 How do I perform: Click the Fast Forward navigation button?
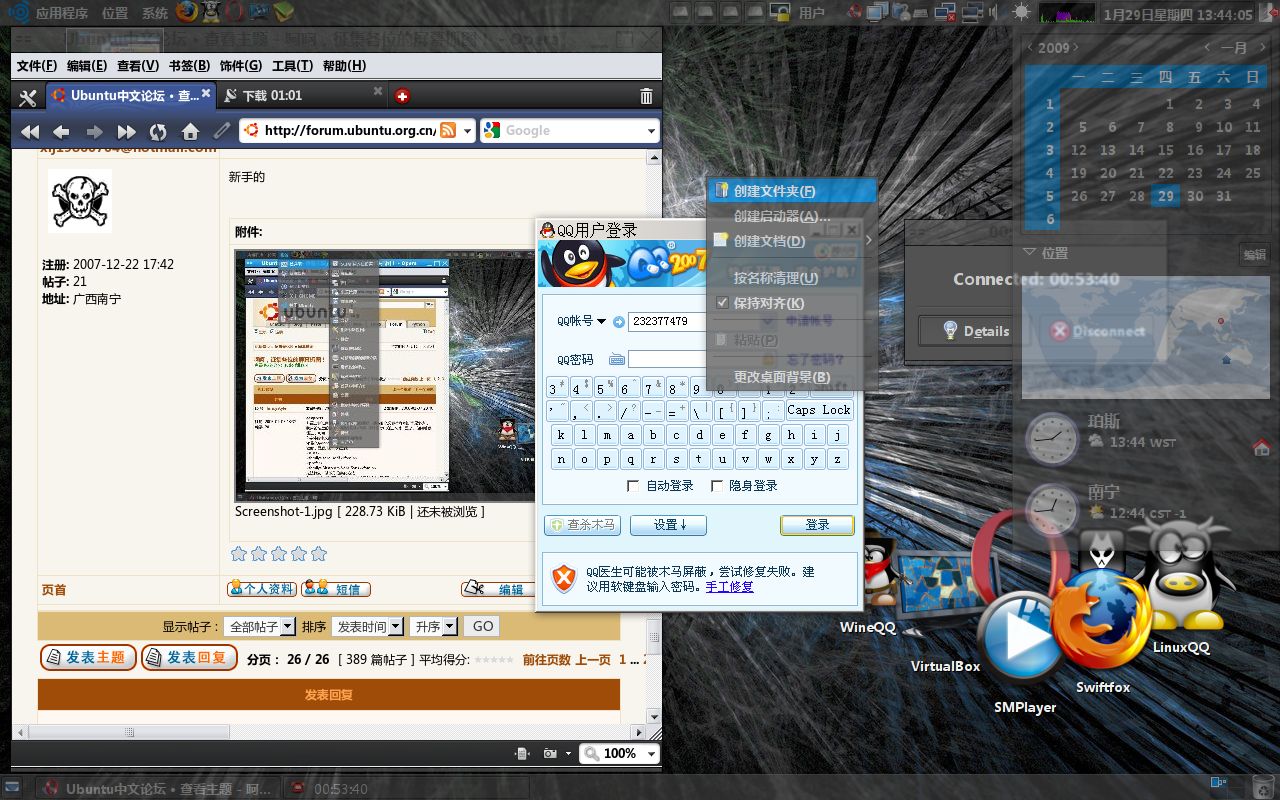tap(126, 132)
